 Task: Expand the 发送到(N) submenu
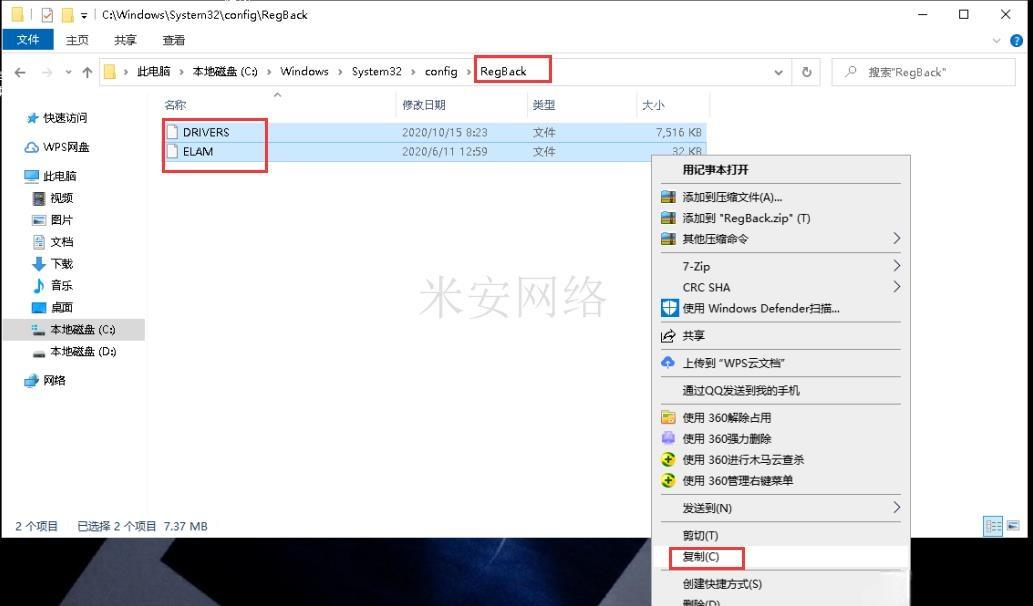click(780, 508)
